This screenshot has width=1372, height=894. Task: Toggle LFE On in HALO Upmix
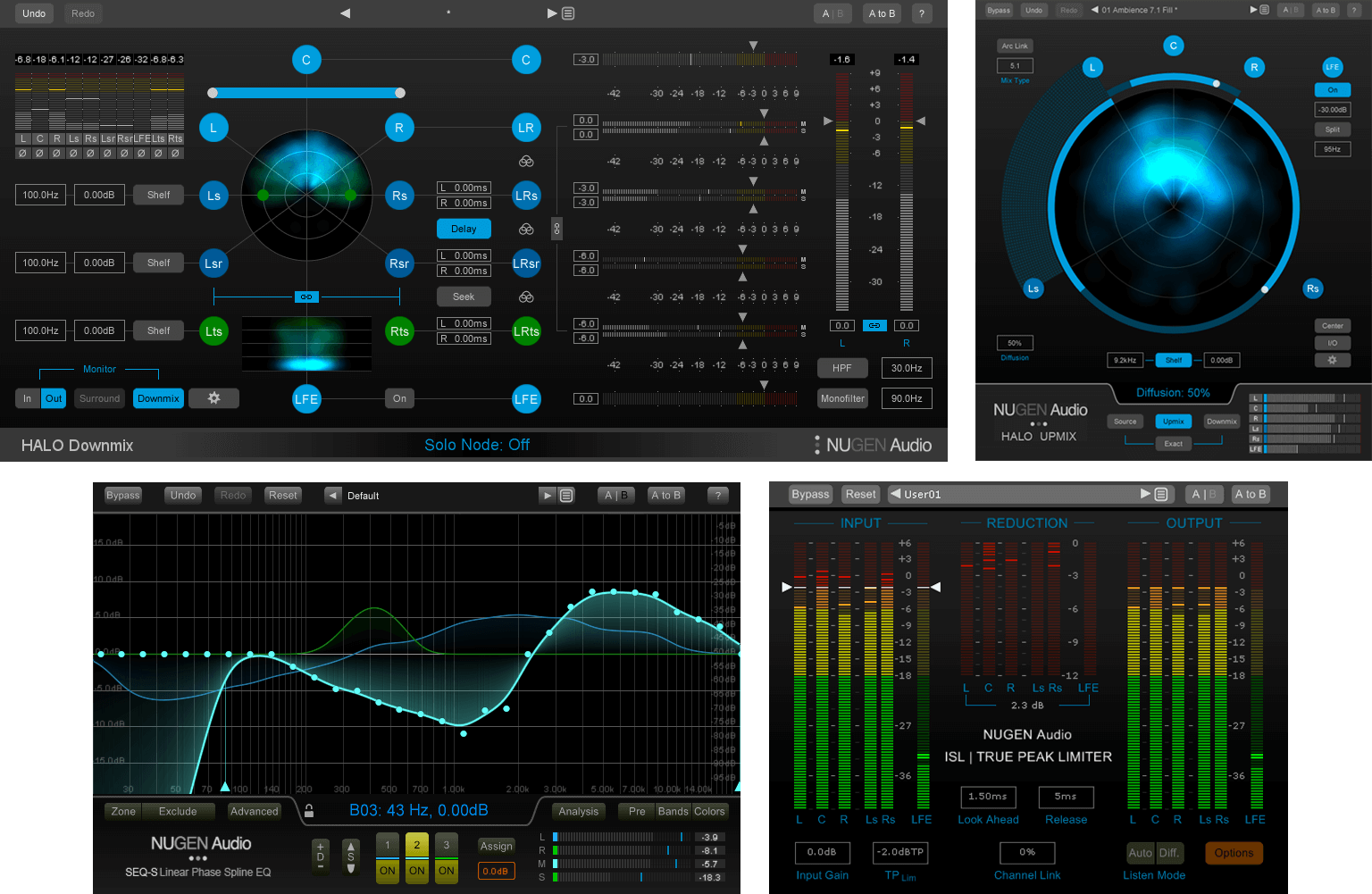pyautogui.click(x=1332, y=90)
